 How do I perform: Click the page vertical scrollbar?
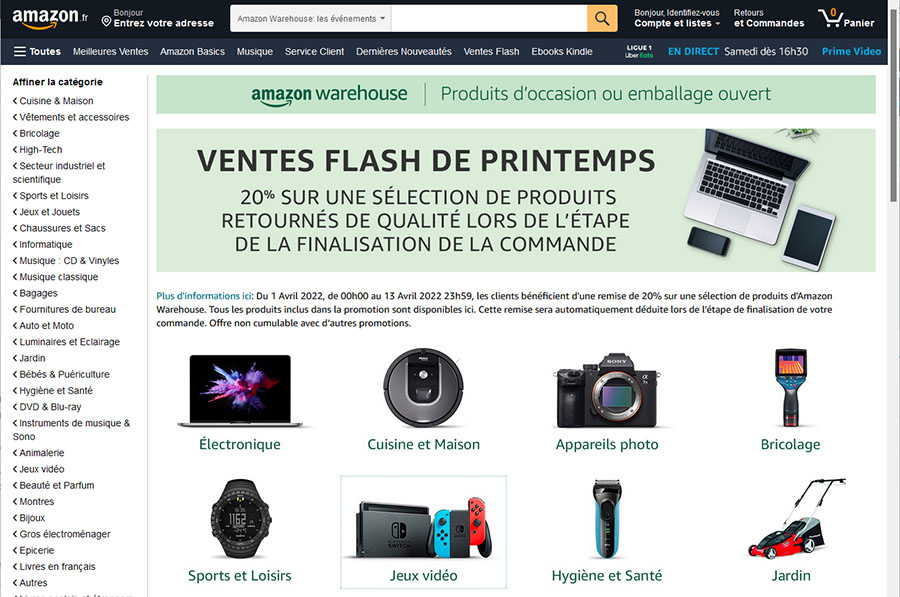893,298
